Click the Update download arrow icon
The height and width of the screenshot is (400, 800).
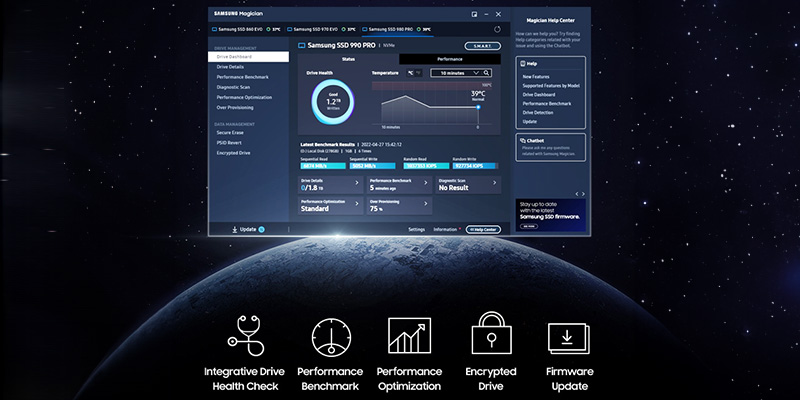point(235,230)
